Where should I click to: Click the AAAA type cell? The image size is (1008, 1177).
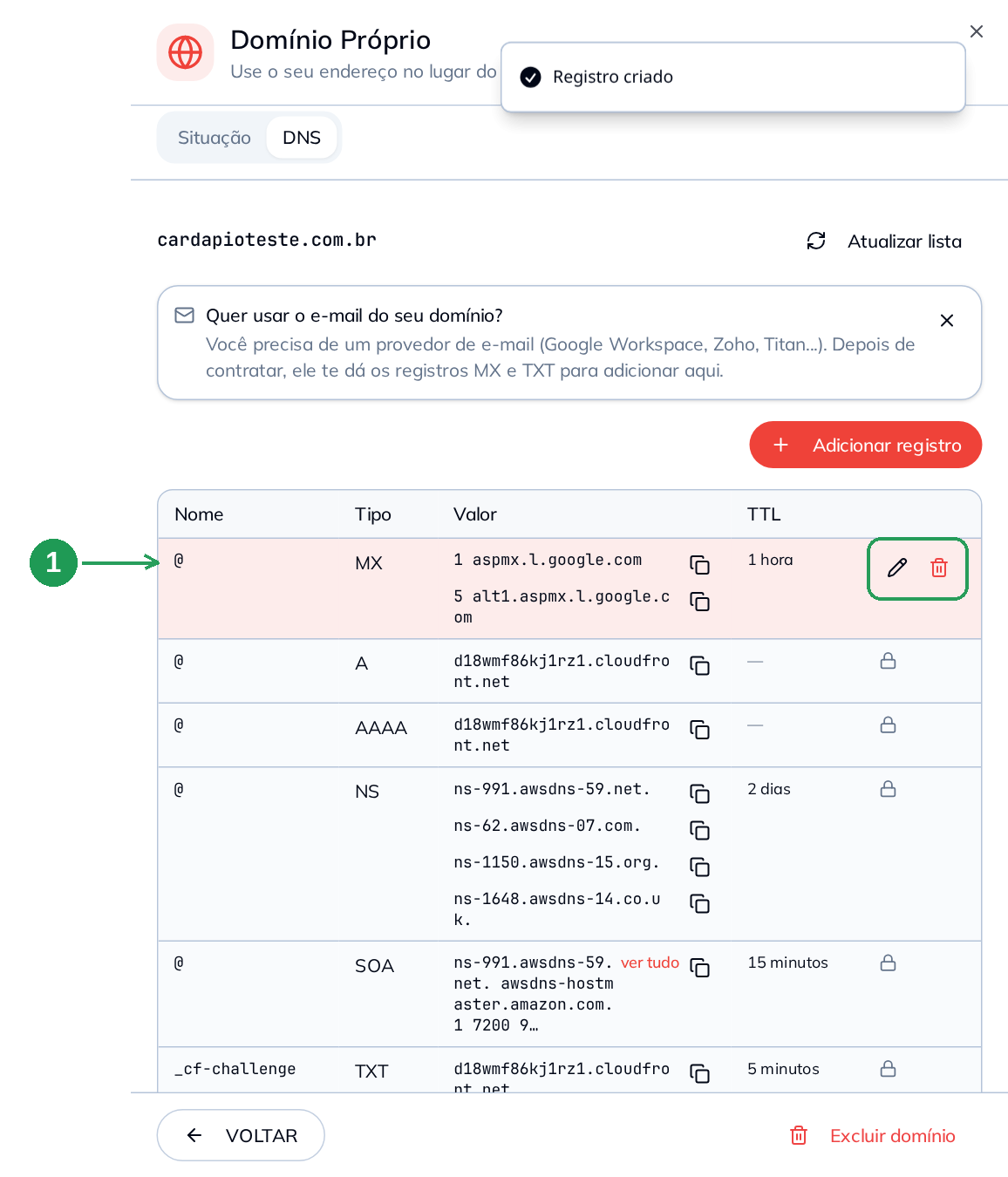(x=381, y=728)
